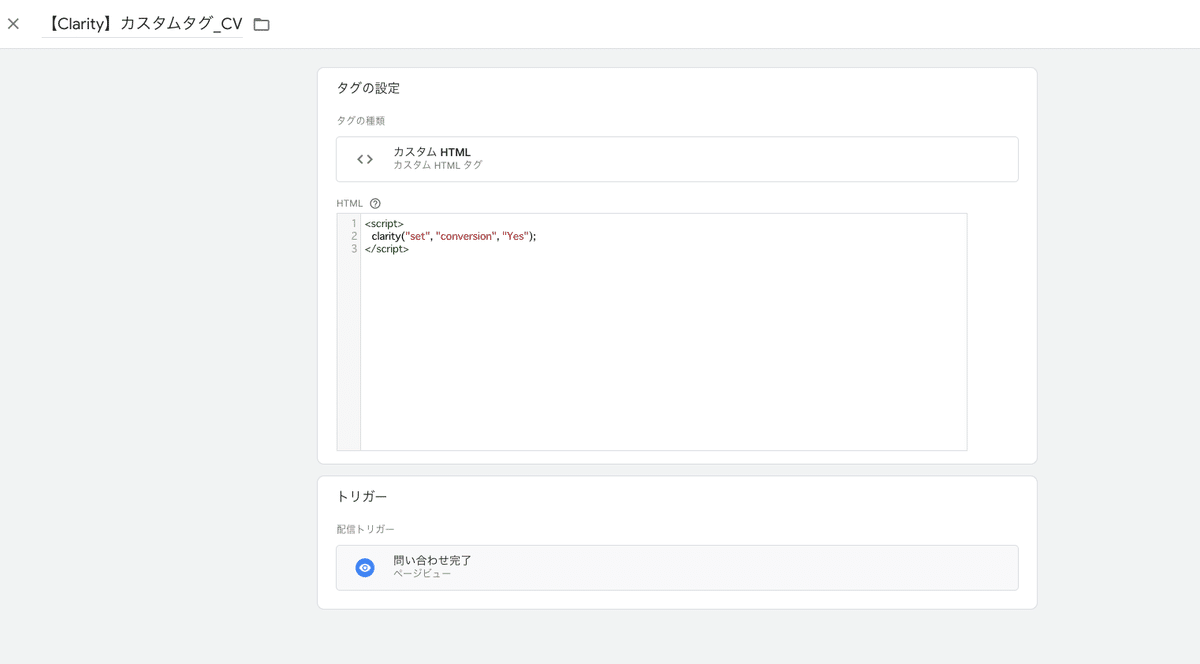
Task: Click line number 2 in the gutter
Action: [354, 236]
